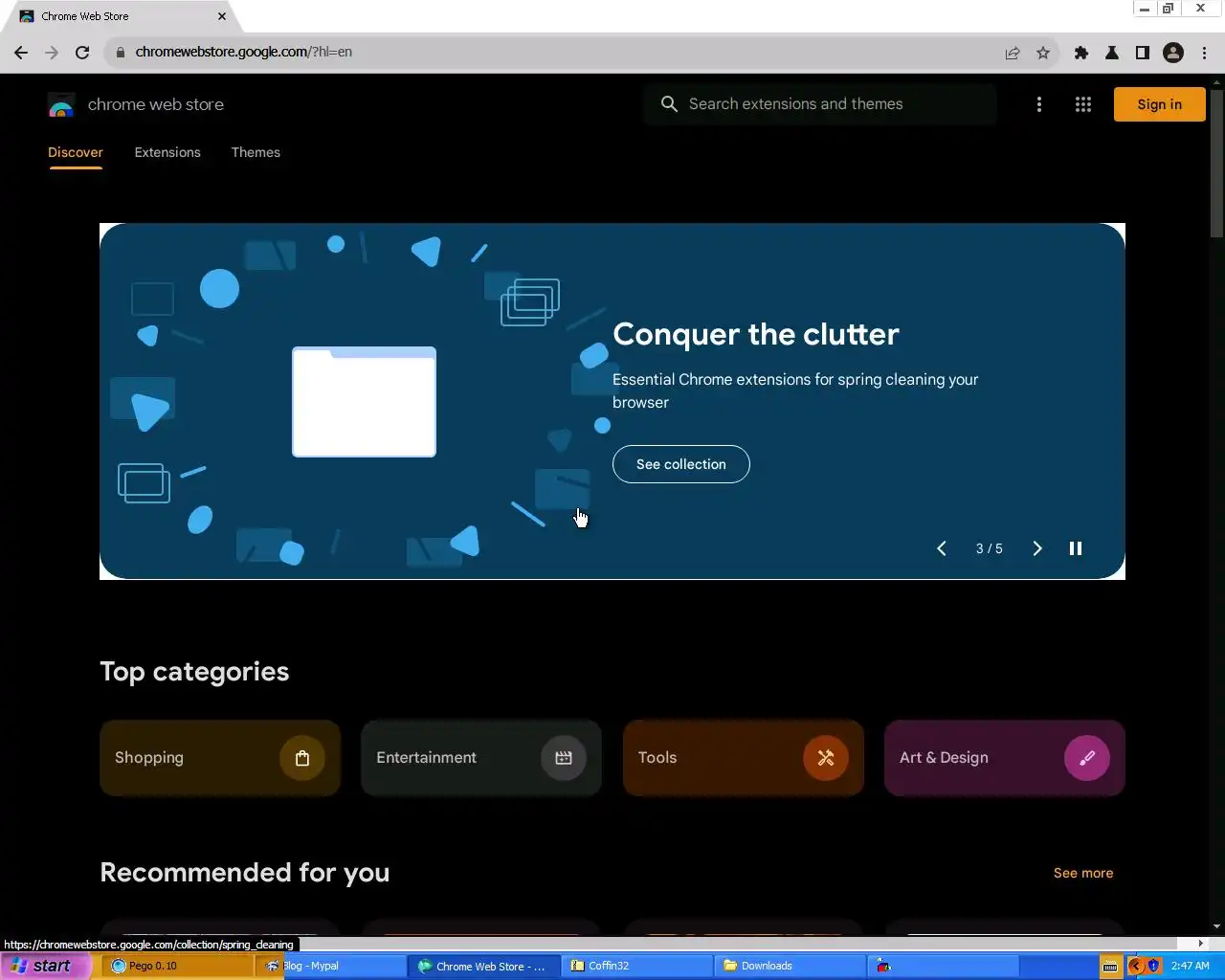1225x980 pixels.
Task: Open the Themes tab
Action: coord(256,153)
